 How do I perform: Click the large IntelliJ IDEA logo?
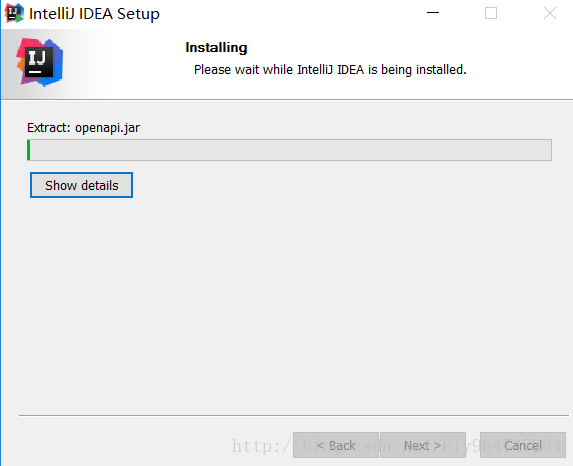click(x=39, y=62)
